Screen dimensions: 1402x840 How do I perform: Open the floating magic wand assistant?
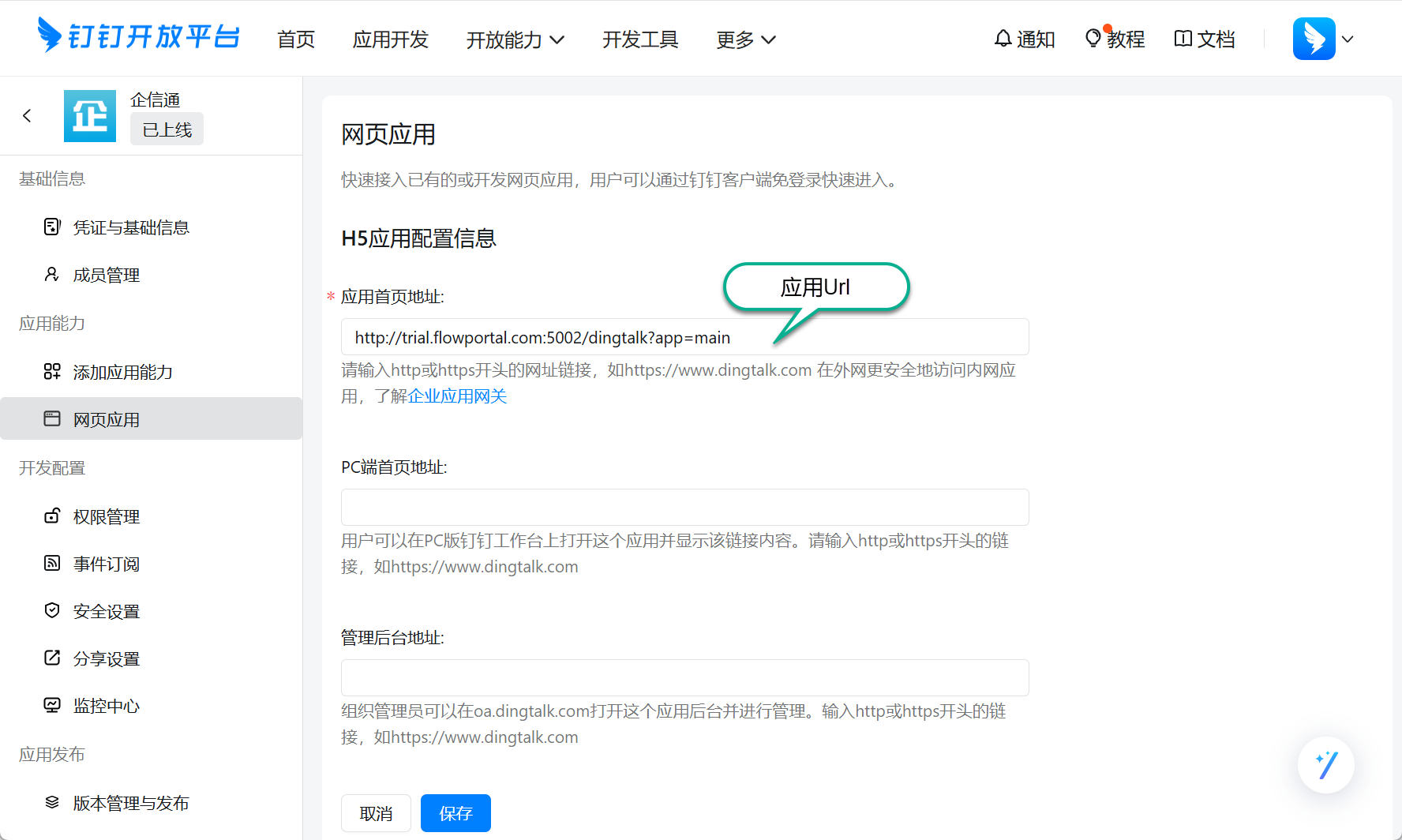point(1326,765)
